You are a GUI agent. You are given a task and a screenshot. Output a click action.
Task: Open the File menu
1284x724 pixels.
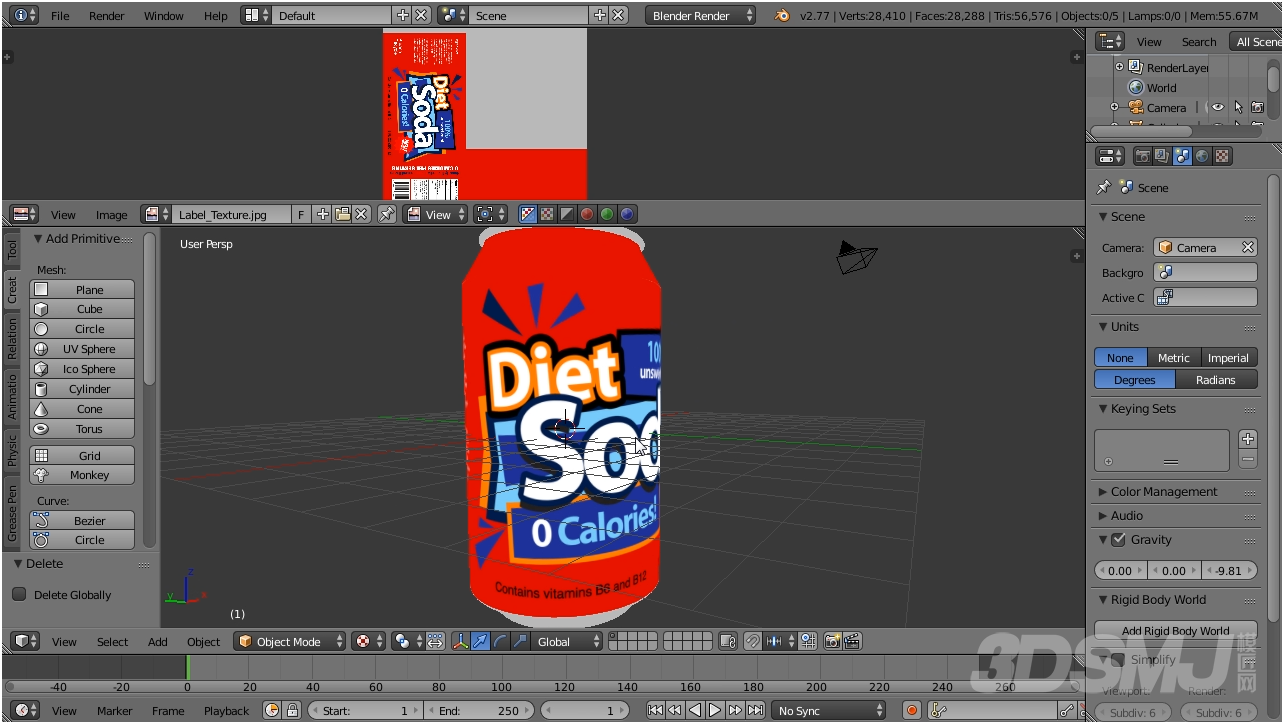click(60, 15)
